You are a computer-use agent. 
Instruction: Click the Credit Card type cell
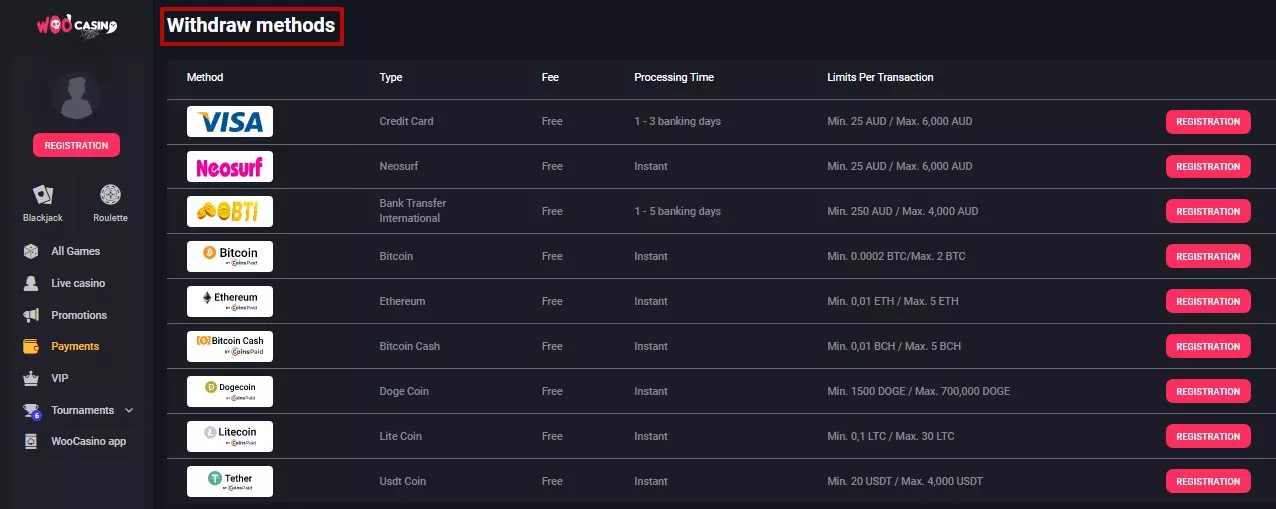(406, 121)
